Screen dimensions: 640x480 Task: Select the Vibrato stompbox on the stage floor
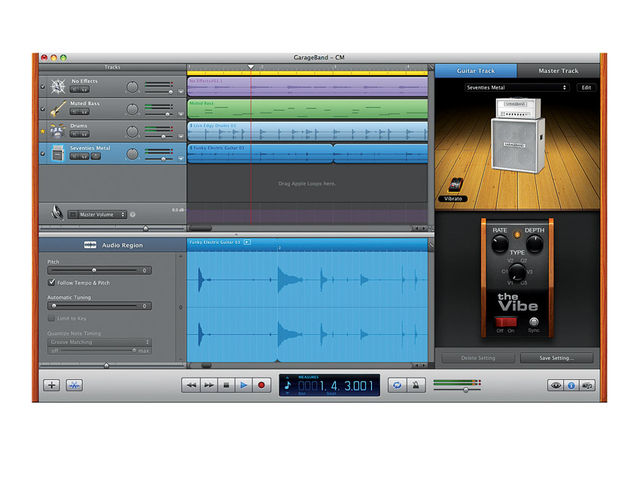(456, 185)
